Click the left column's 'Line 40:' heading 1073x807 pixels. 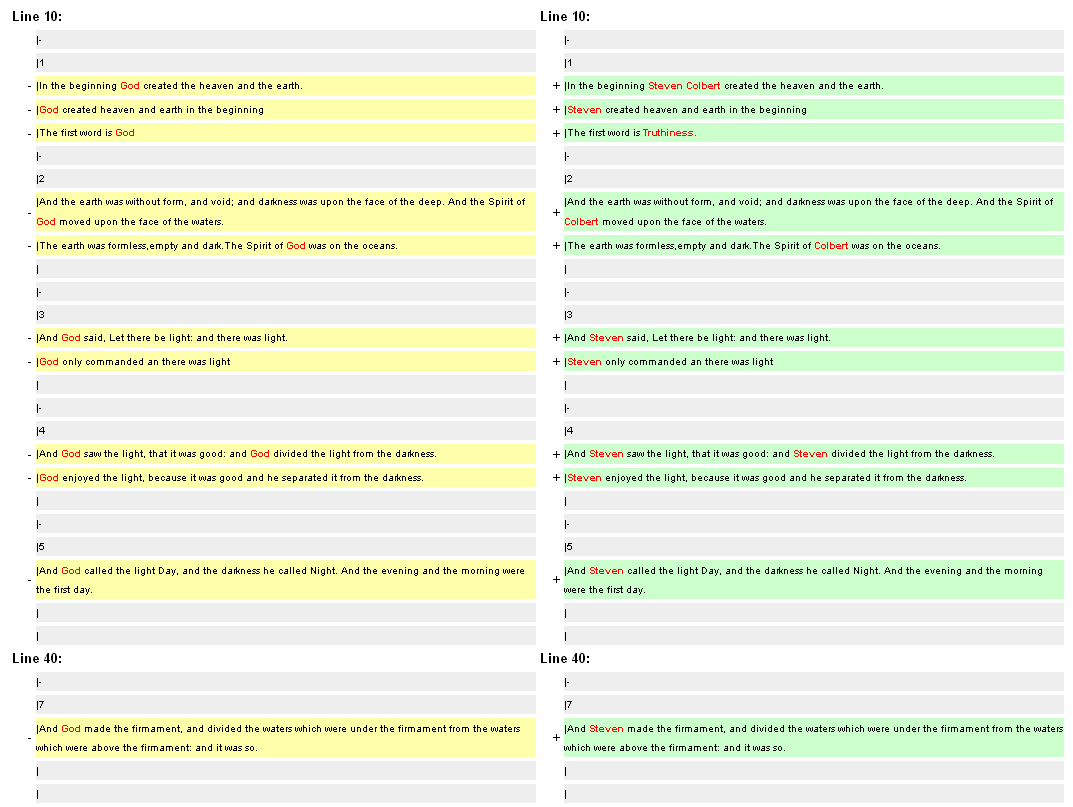37,658
